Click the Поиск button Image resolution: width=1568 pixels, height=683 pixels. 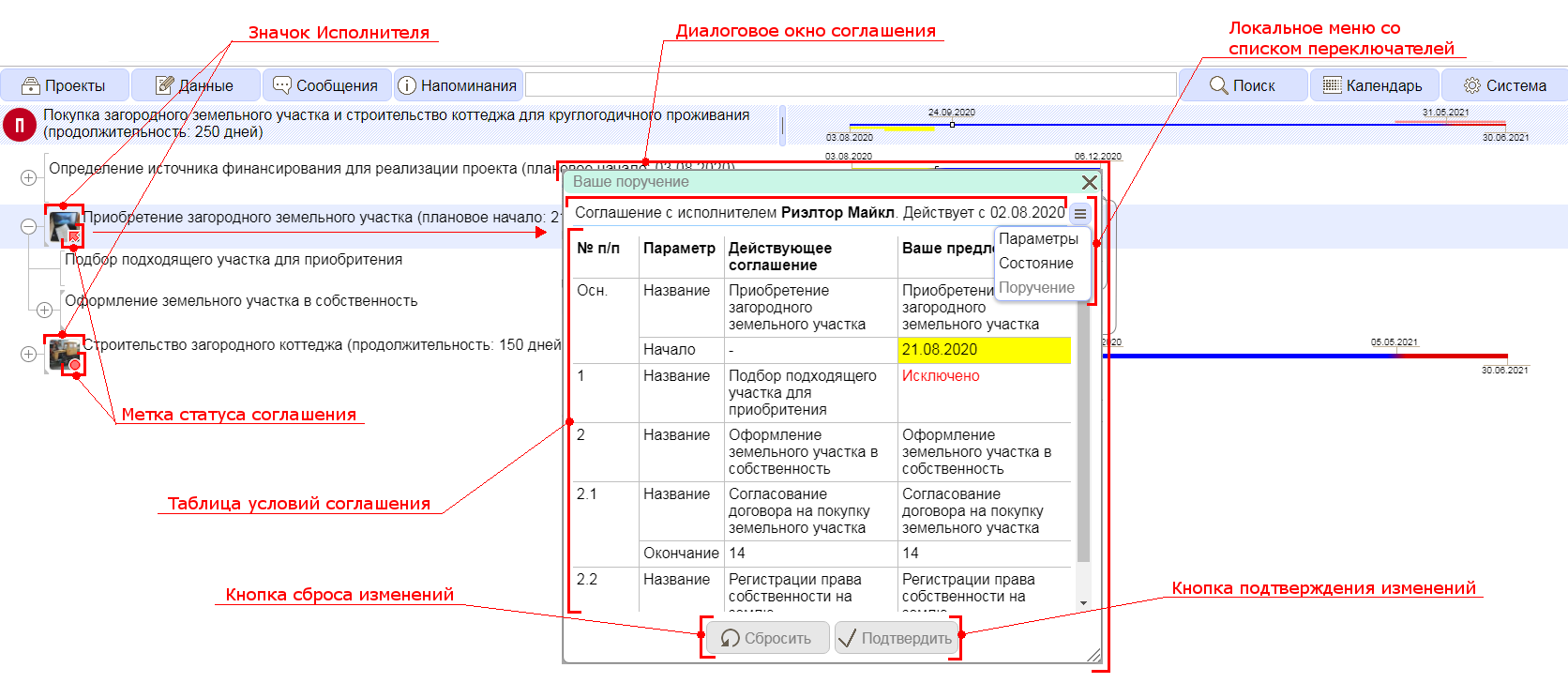1243,85
